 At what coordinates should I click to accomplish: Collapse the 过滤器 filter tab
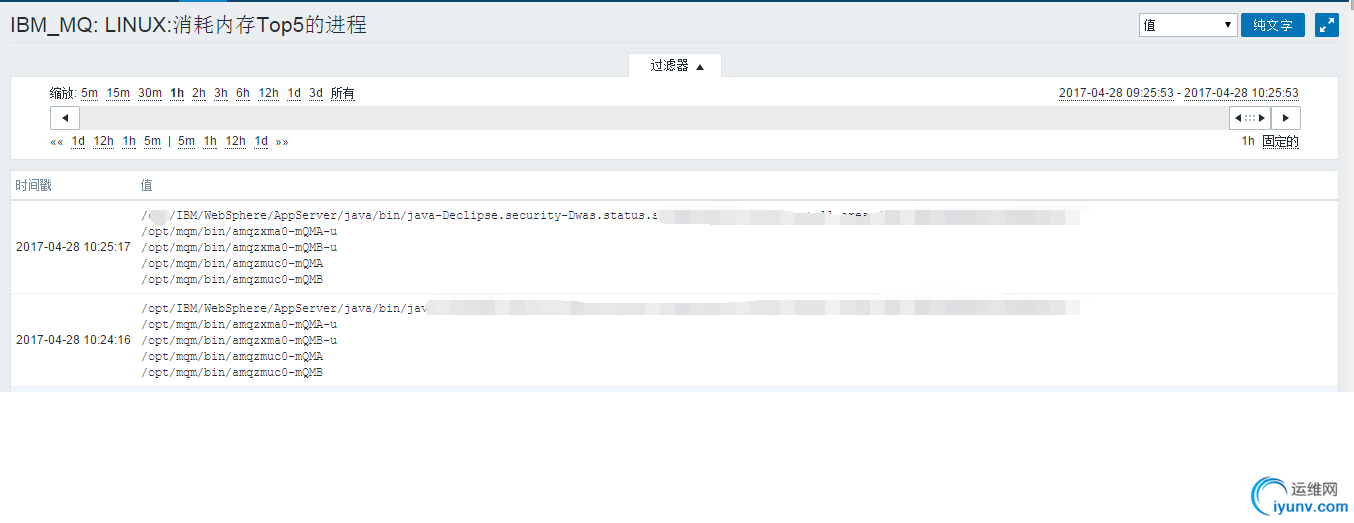tap(676, 66)
